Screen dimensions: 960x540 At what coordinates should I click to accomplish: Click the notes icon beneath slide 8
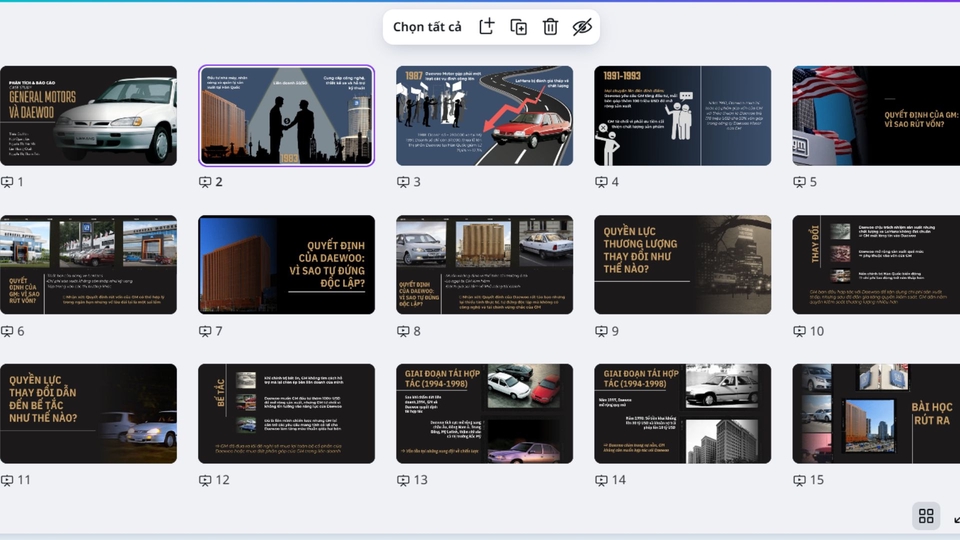tap(404, 331)
